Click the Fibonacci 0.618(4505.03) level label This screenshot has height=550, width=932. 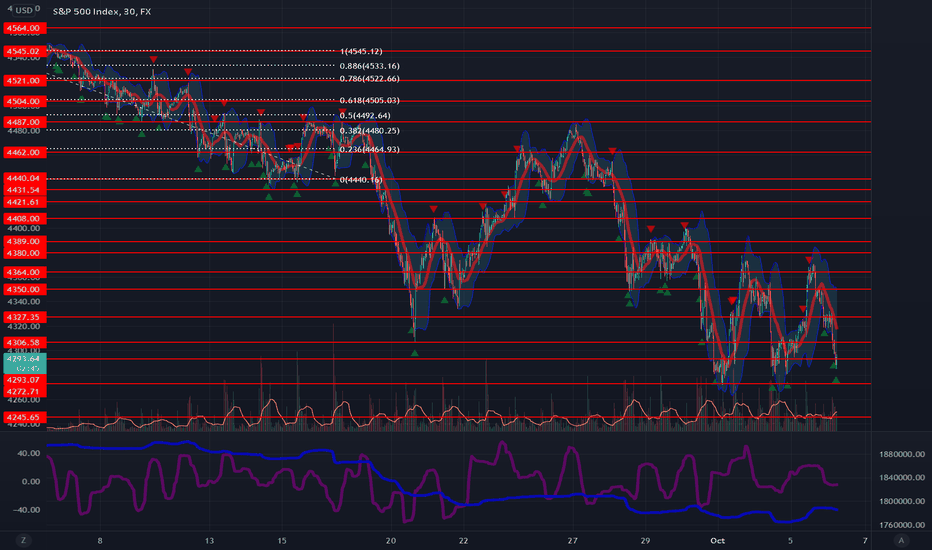click(369, 100)
